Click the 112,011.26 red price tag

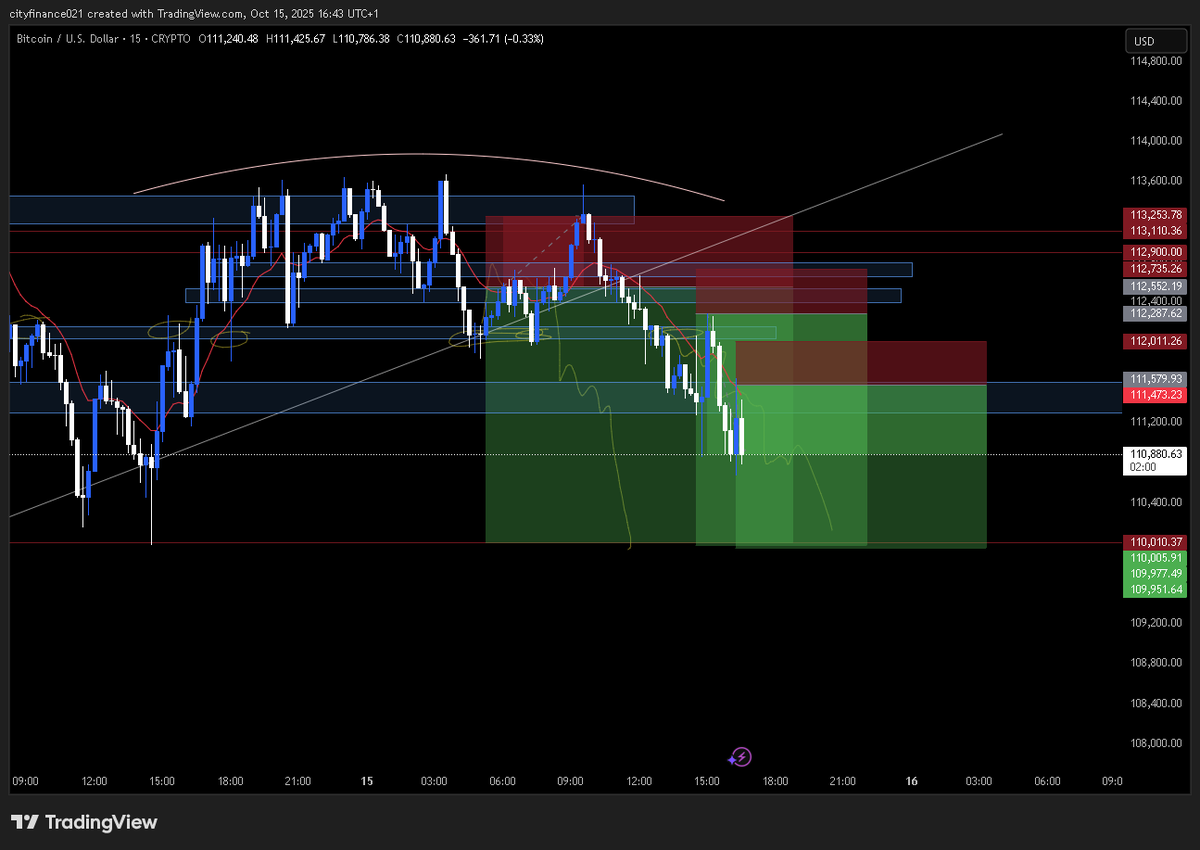1155,341
